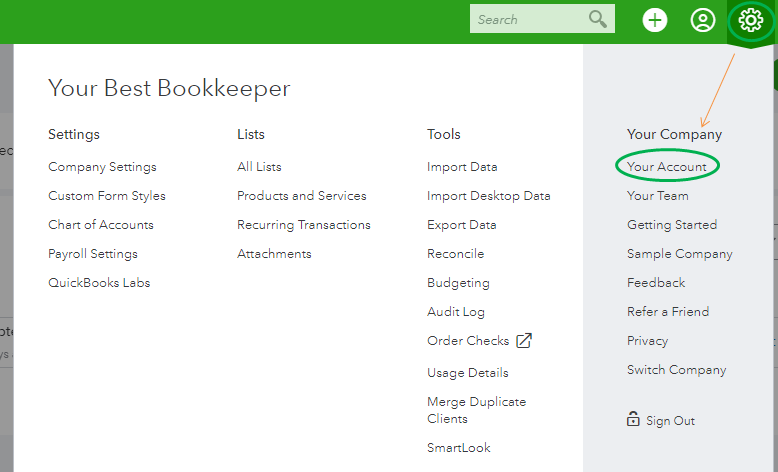Select Merge Duplicate Clients

coord(477,410)
